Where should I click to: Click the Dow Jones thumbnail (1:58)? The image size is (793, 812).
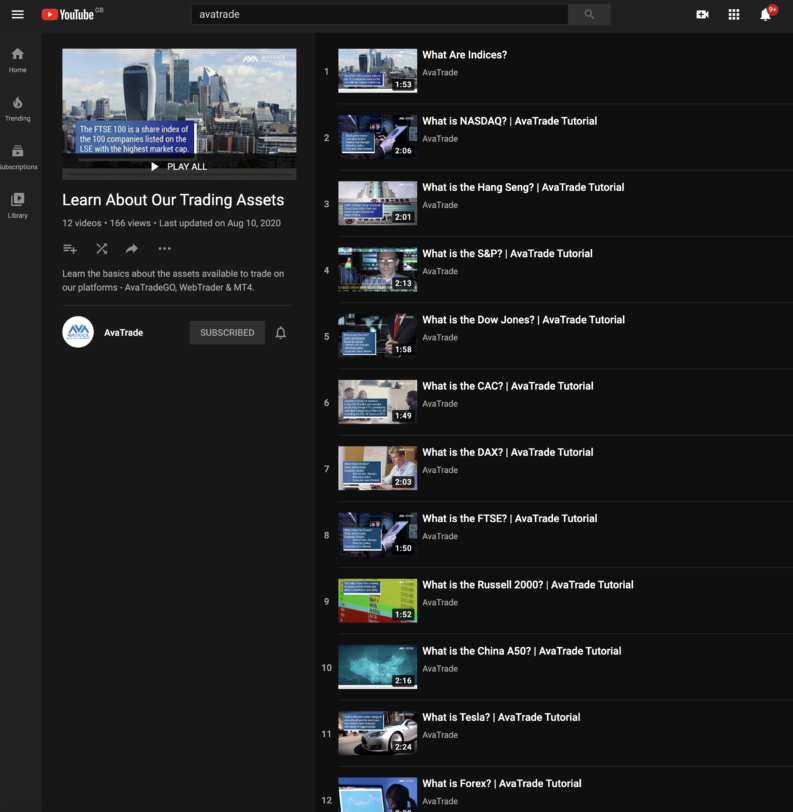(377, 336)
